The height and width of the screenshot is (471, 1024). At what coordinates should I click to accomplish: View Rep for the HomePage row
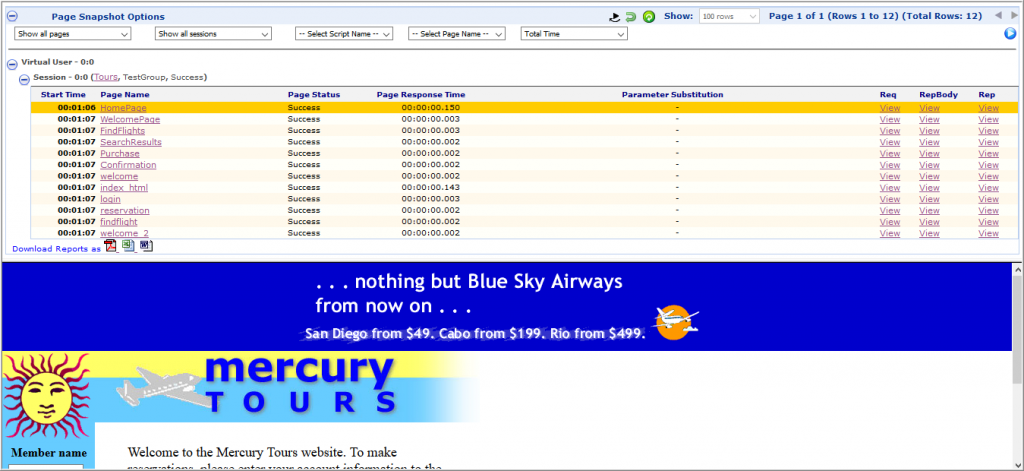coord(988,108)
